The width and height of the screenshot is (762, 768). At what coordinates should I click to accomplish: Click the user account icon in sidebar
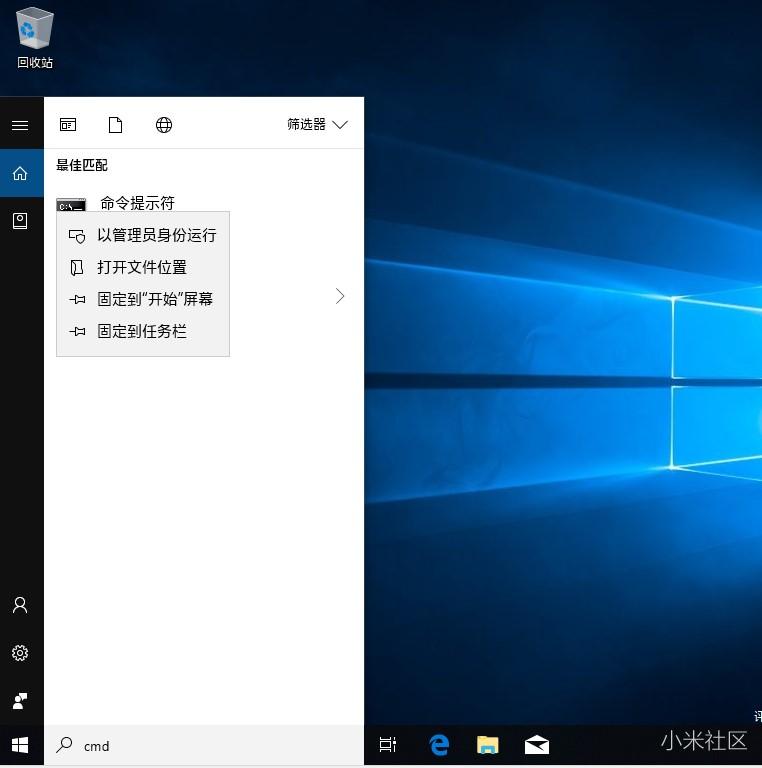(x=20, y=605)
